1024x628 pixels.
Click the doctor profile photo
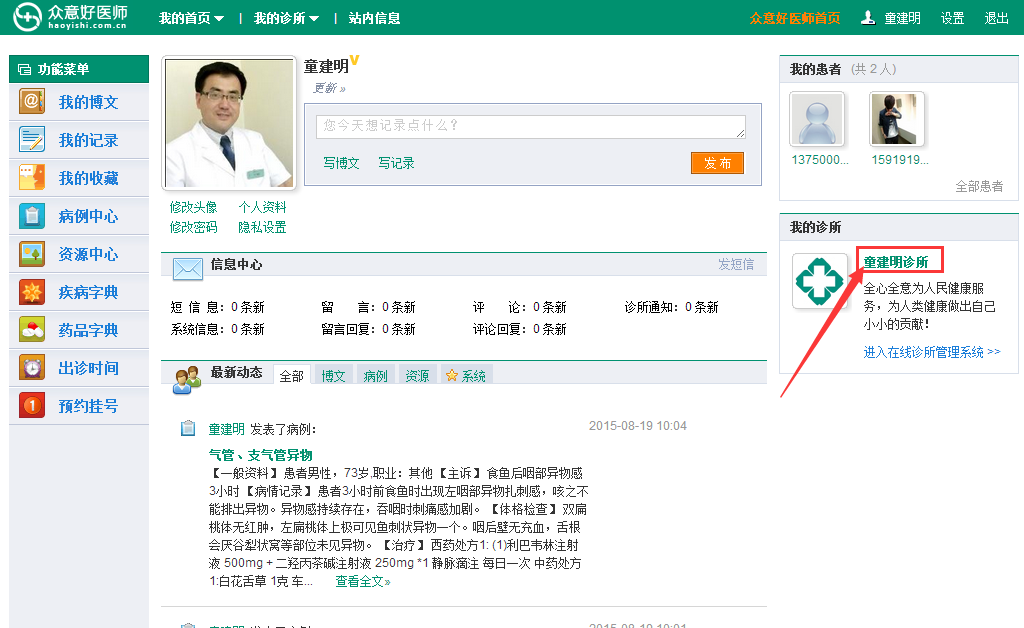click(229, 123)
